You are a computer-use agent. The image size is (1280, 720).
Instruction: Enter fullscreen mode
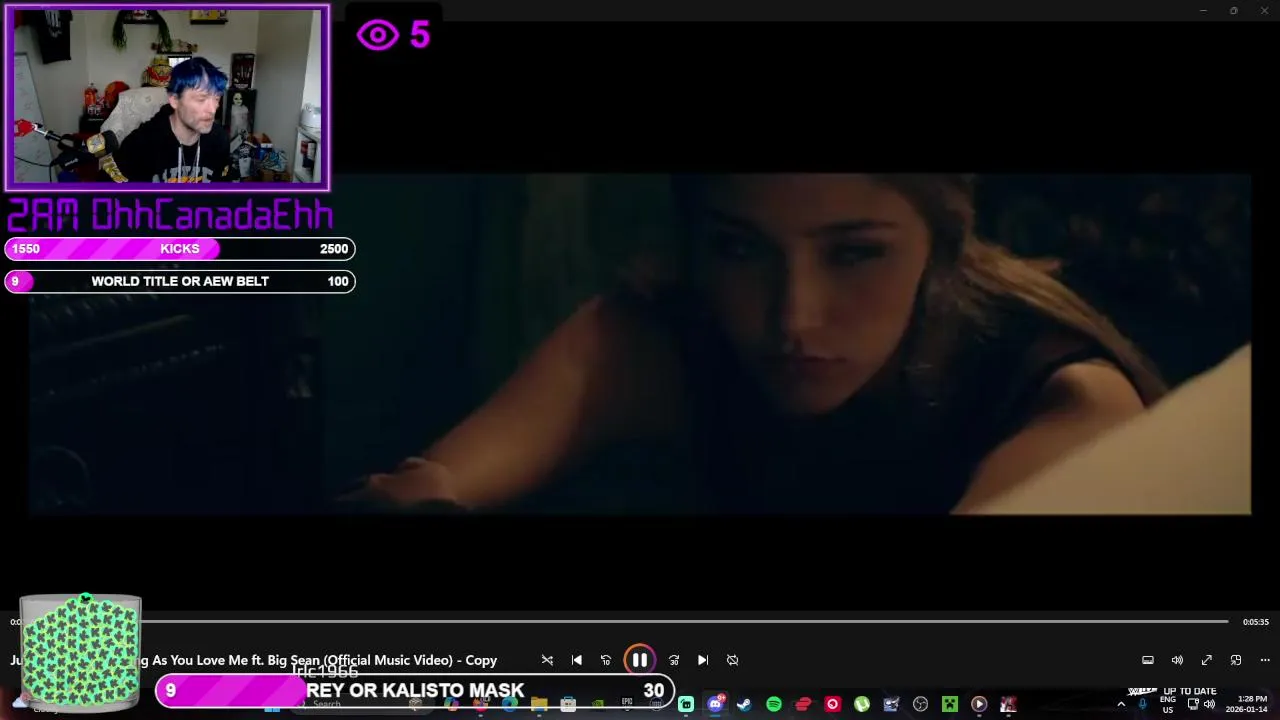coord(1207,660)
